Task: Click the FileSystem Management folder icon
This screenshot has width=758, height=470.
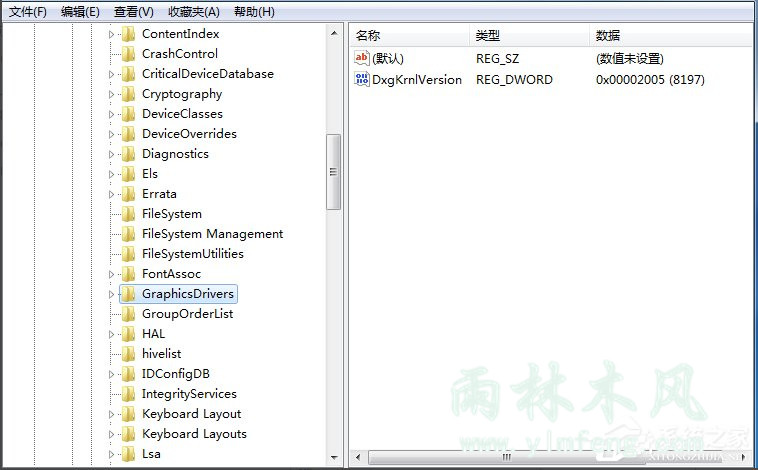Action: pyautogui.click(x=128, y=234)
